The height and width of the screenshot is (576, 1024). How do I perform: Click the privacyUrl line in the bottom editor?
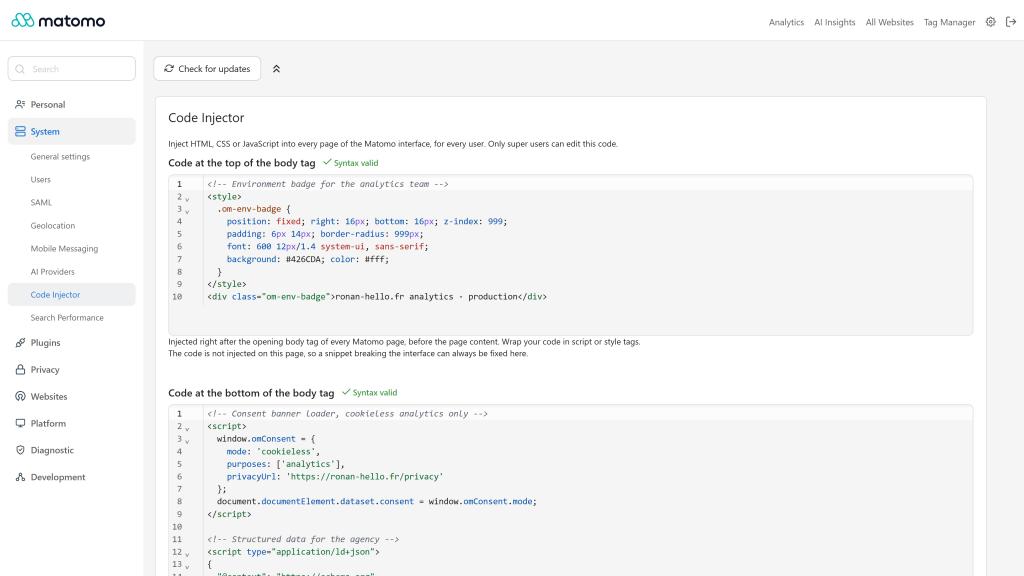click(335, 477)
